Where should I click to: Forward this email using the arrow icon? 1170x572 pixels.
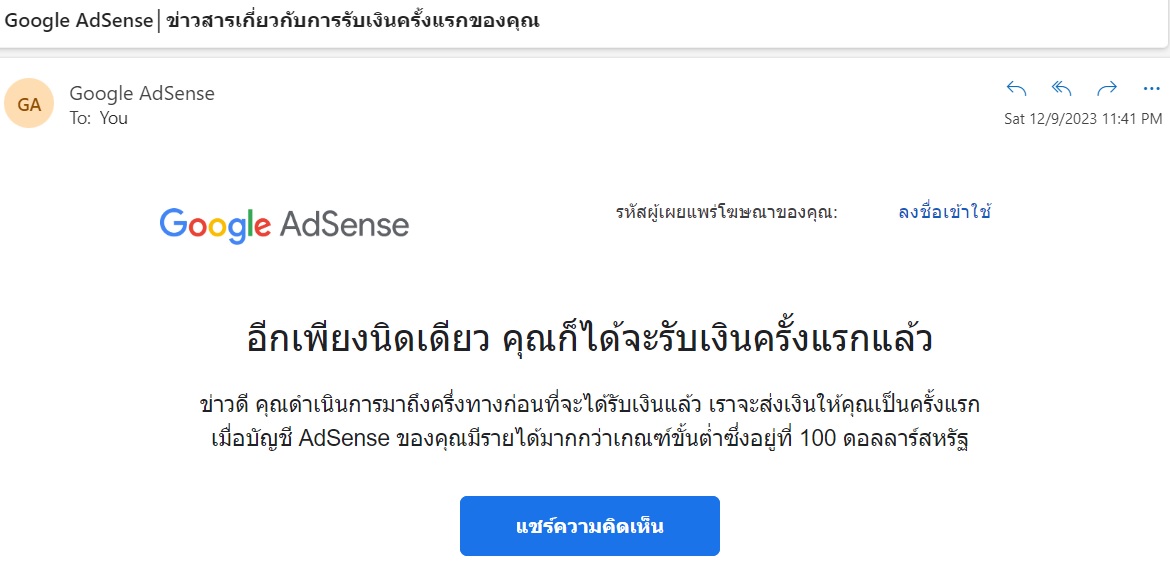[1106, 88]
